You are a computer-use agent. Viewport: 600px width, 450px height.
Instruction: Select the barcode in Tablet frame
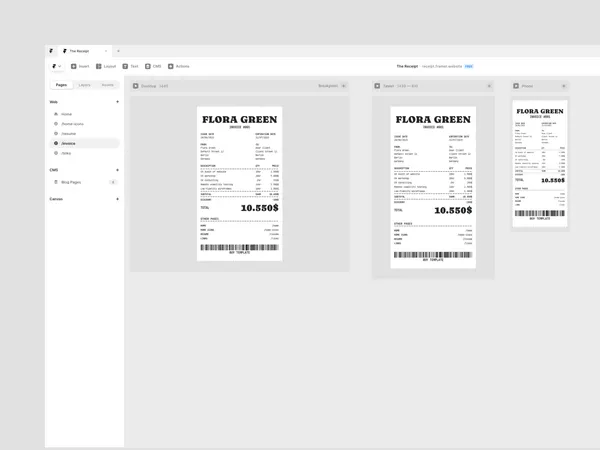(433, 255)
